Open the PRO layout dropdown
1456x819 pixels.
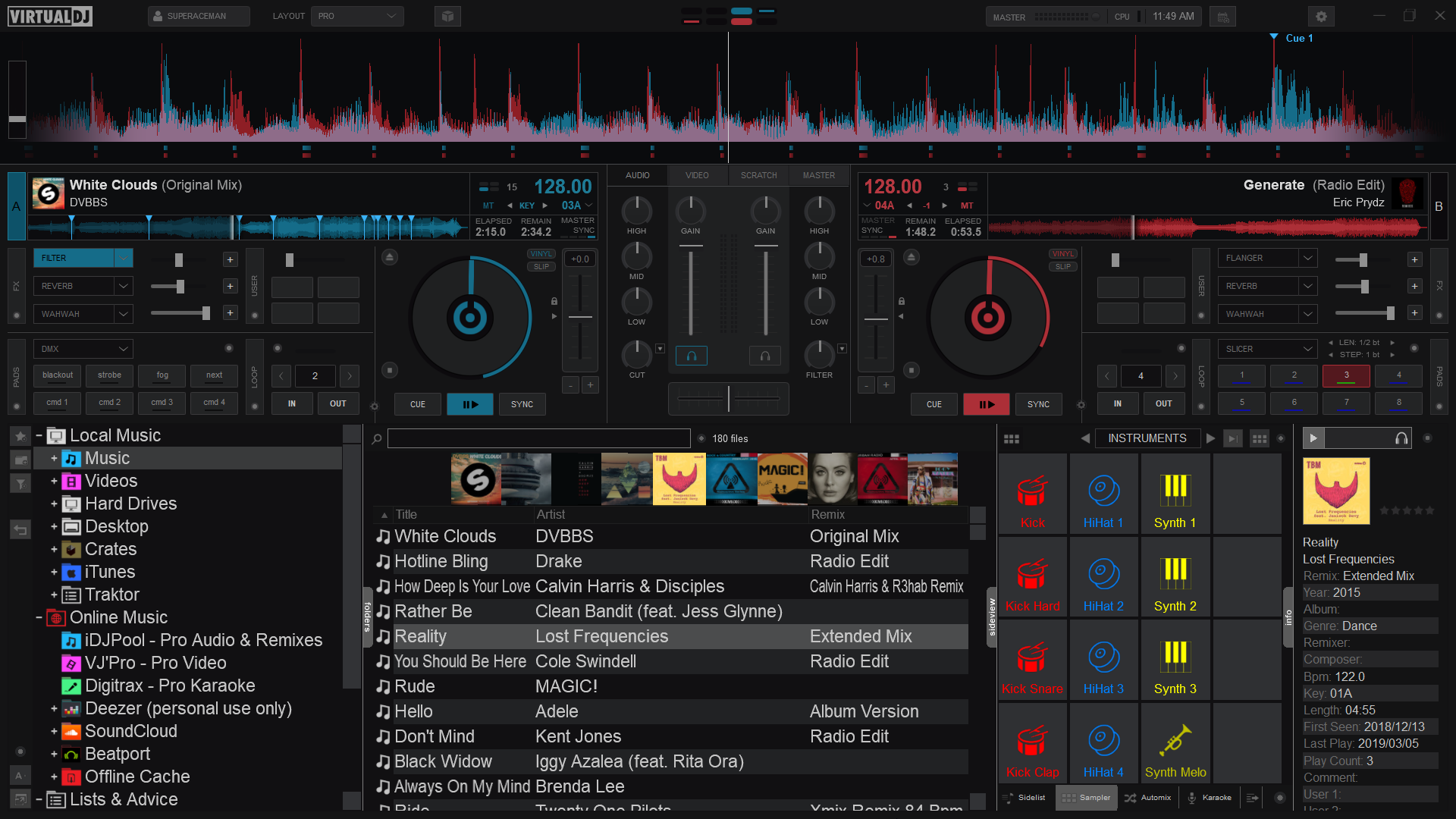[356, 16]
